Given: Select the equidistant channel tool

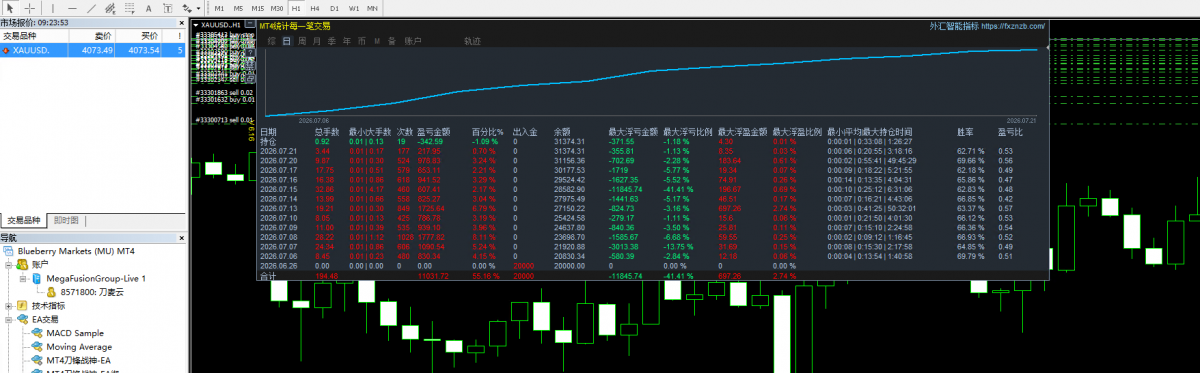Looking at the screenshot, I should pyautogui.click(x=110, y=8).
